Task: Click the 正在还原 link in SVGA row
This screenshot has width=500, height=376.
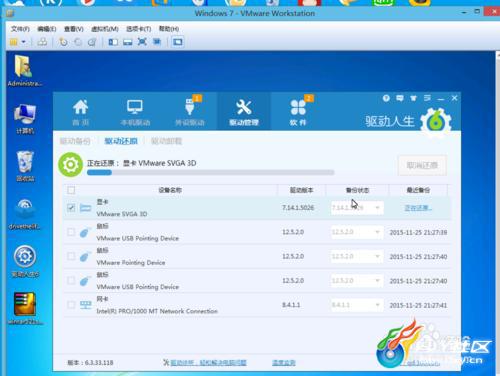Action: click(418, 208)
